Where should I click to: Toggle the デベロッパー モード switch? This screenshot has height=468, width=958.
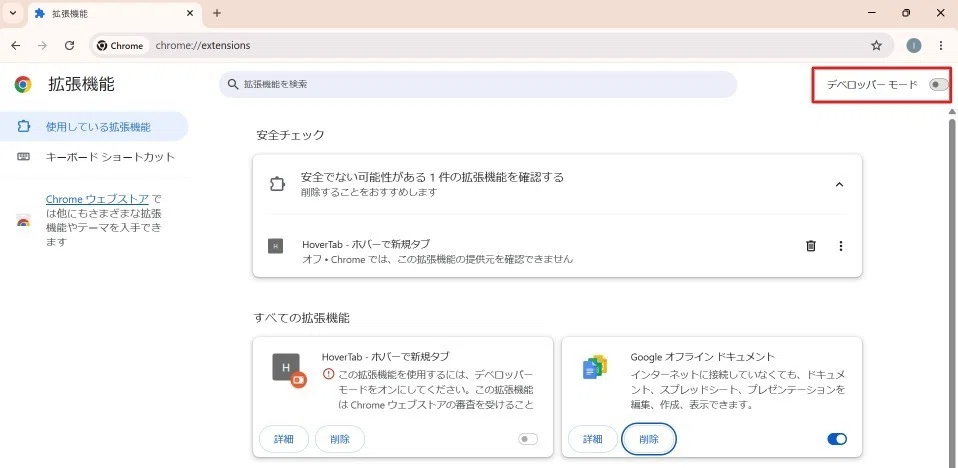[938, 85]
